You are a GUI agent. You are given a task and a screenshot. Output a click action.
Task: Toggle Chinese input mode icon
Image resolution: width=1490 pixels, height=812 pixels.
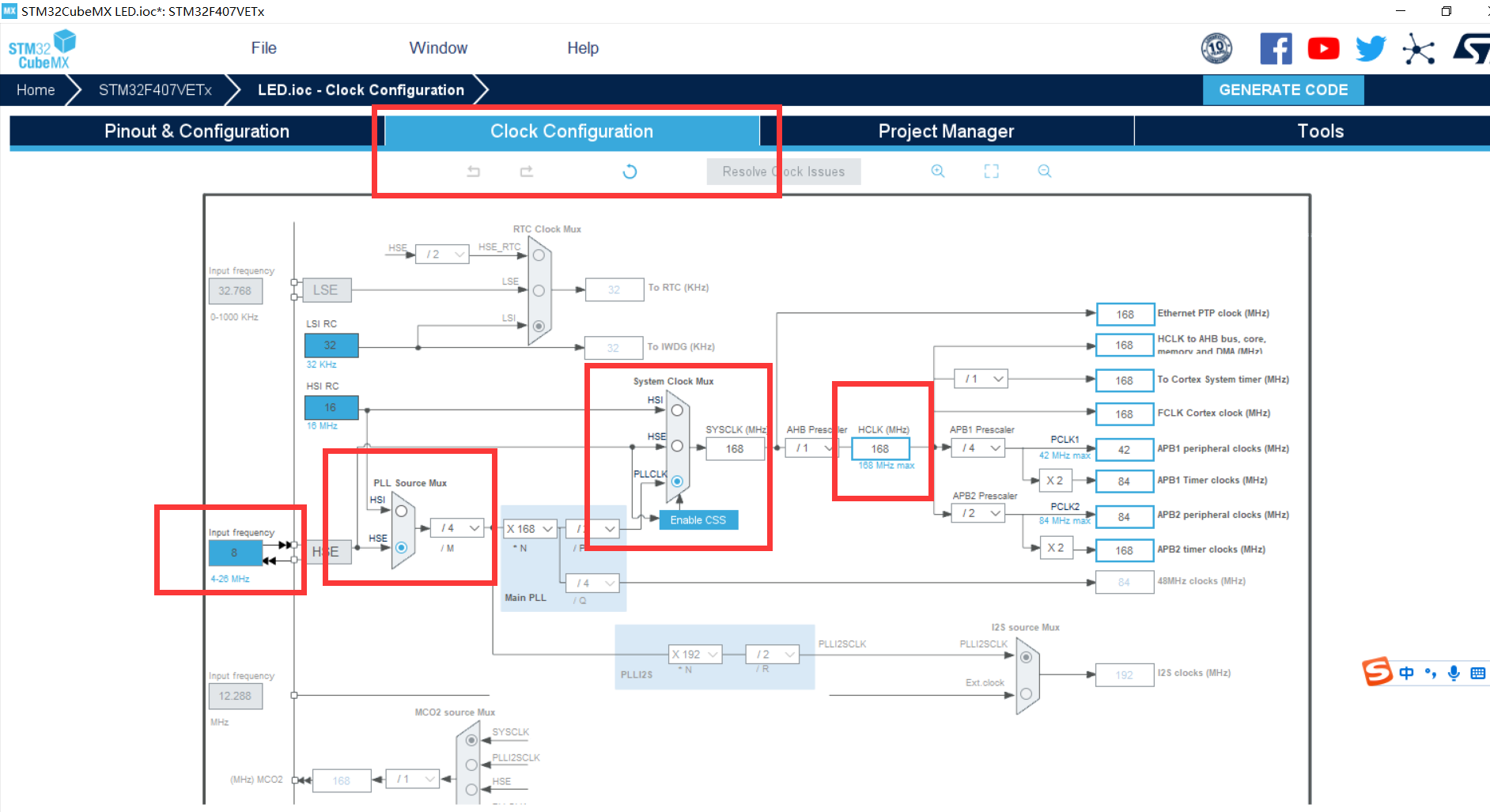point(1406,673)
